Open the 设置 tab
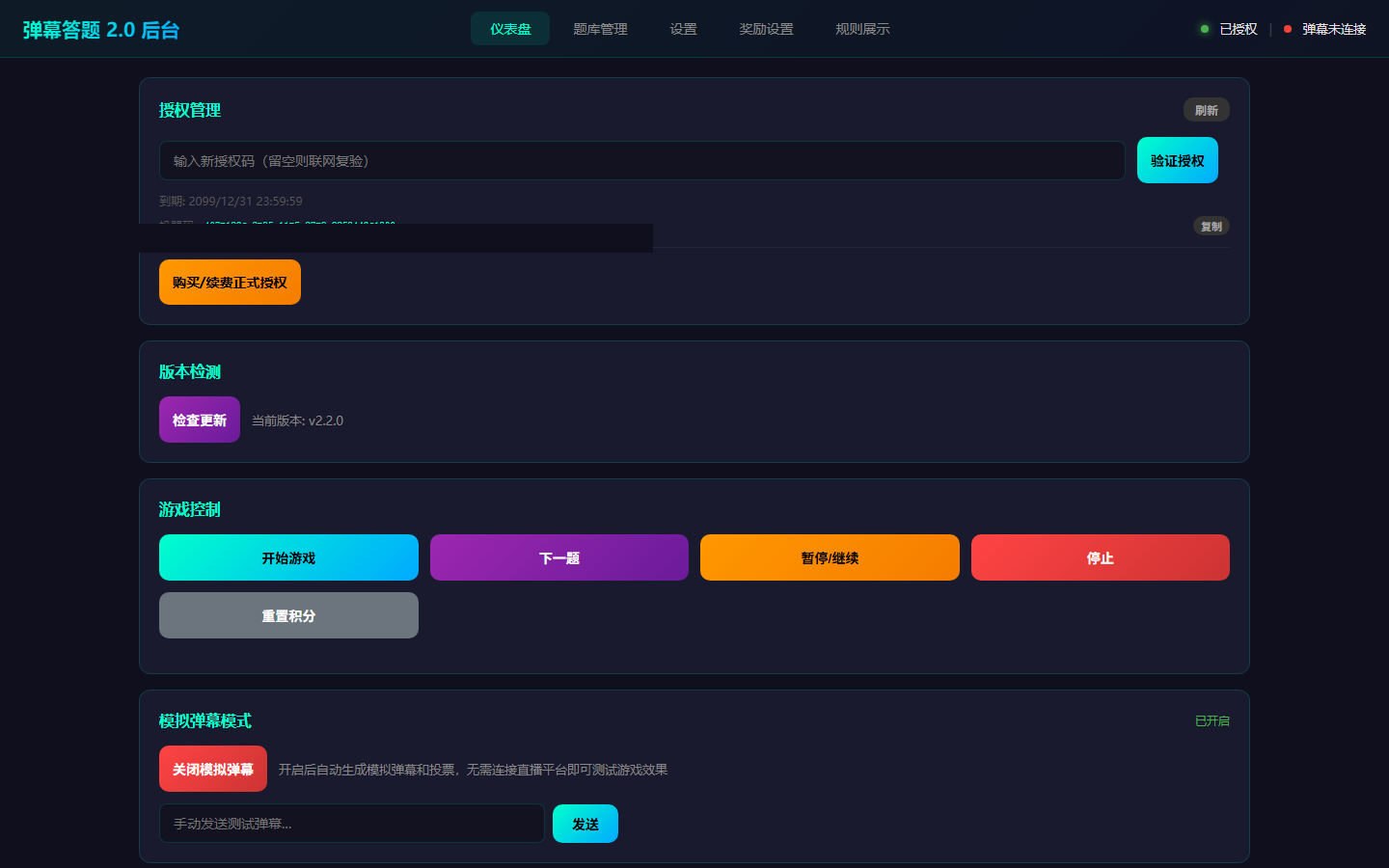 pos(683,29)
